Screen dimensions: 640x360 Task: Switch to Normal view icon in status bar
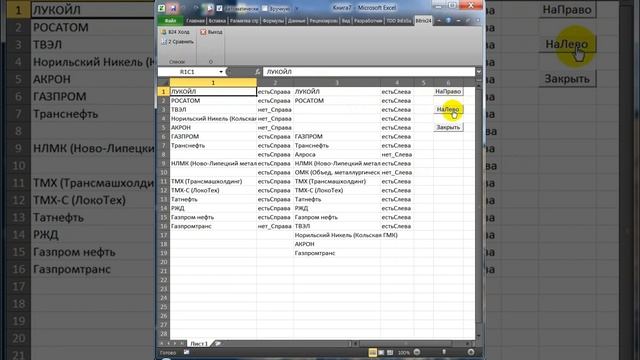(x=372, y=352)
